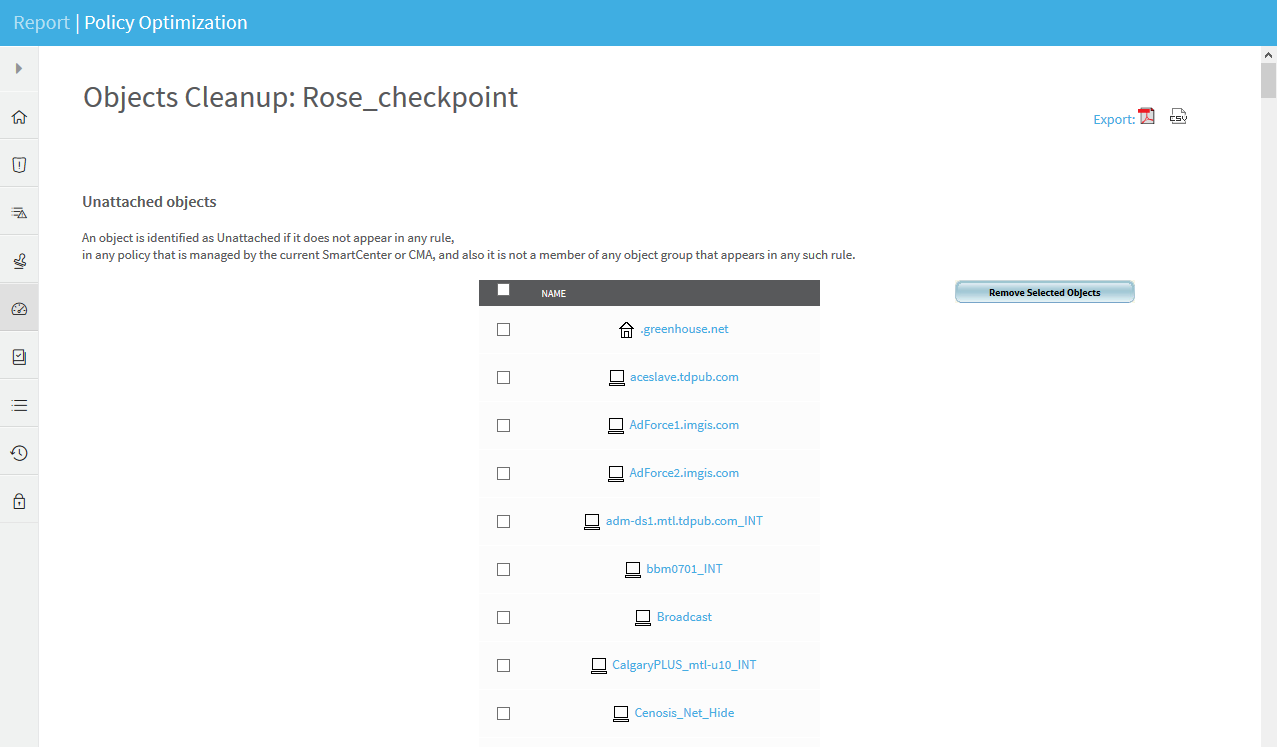Open the CalgaryPLUS_mtl-u10_INT link
1277x747 pixels.
[x=684, y=665]
